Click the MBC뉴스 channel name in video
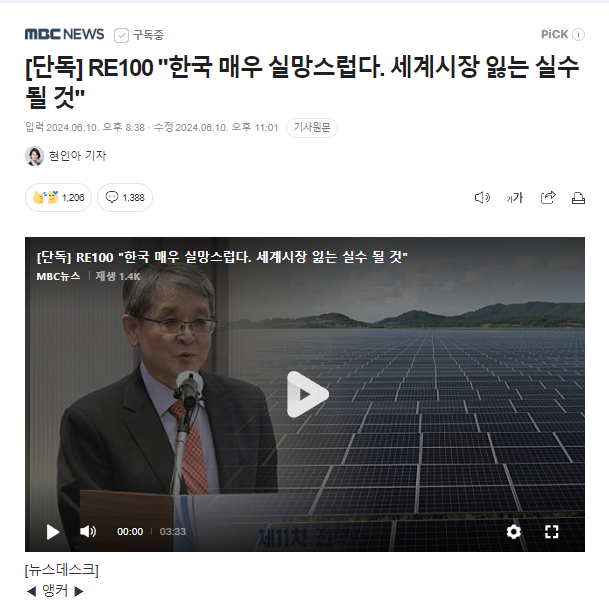The height and width of the screenshot is (607, 609). pyautogui.click(x=58, y=276)
